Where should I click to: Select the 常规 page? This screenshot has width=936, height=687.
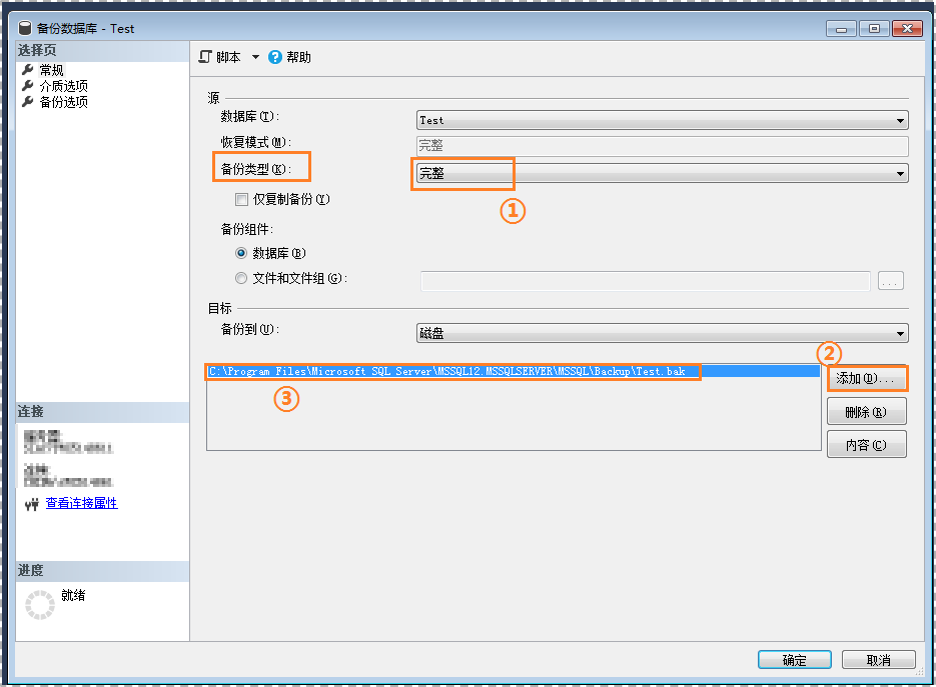[x=51, y=70]
